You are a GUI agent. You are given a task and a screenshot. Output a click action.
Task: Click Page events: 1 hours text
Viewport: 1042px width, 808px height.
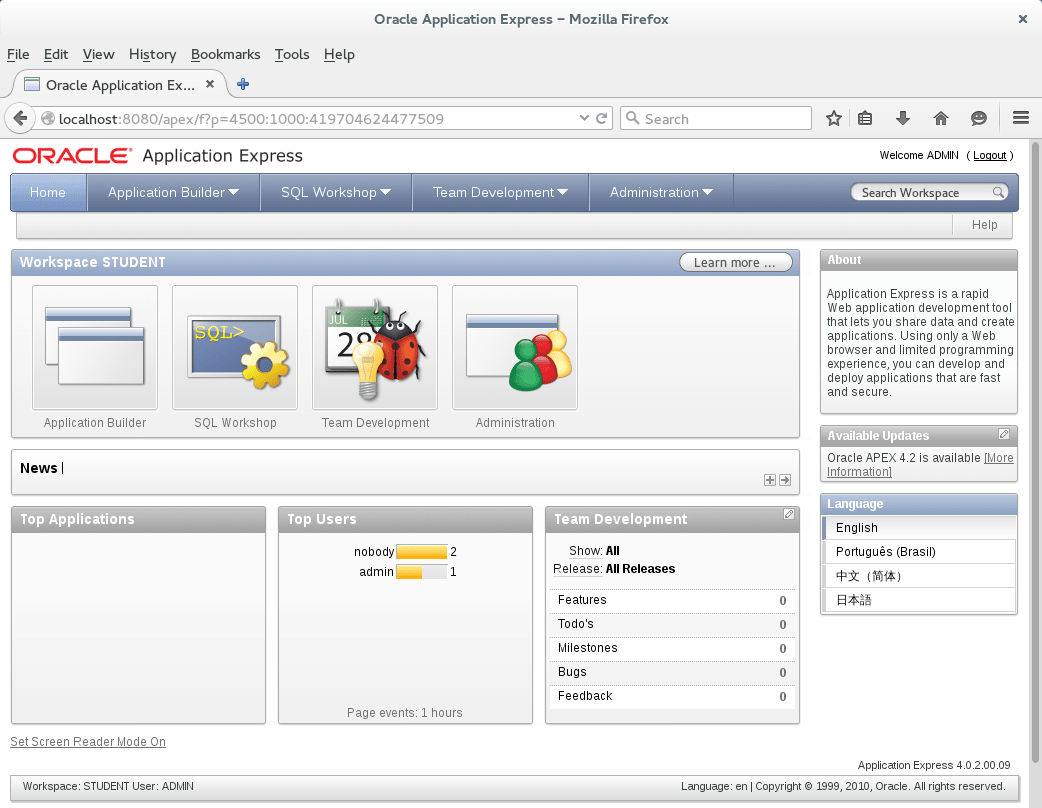[405, 712]
